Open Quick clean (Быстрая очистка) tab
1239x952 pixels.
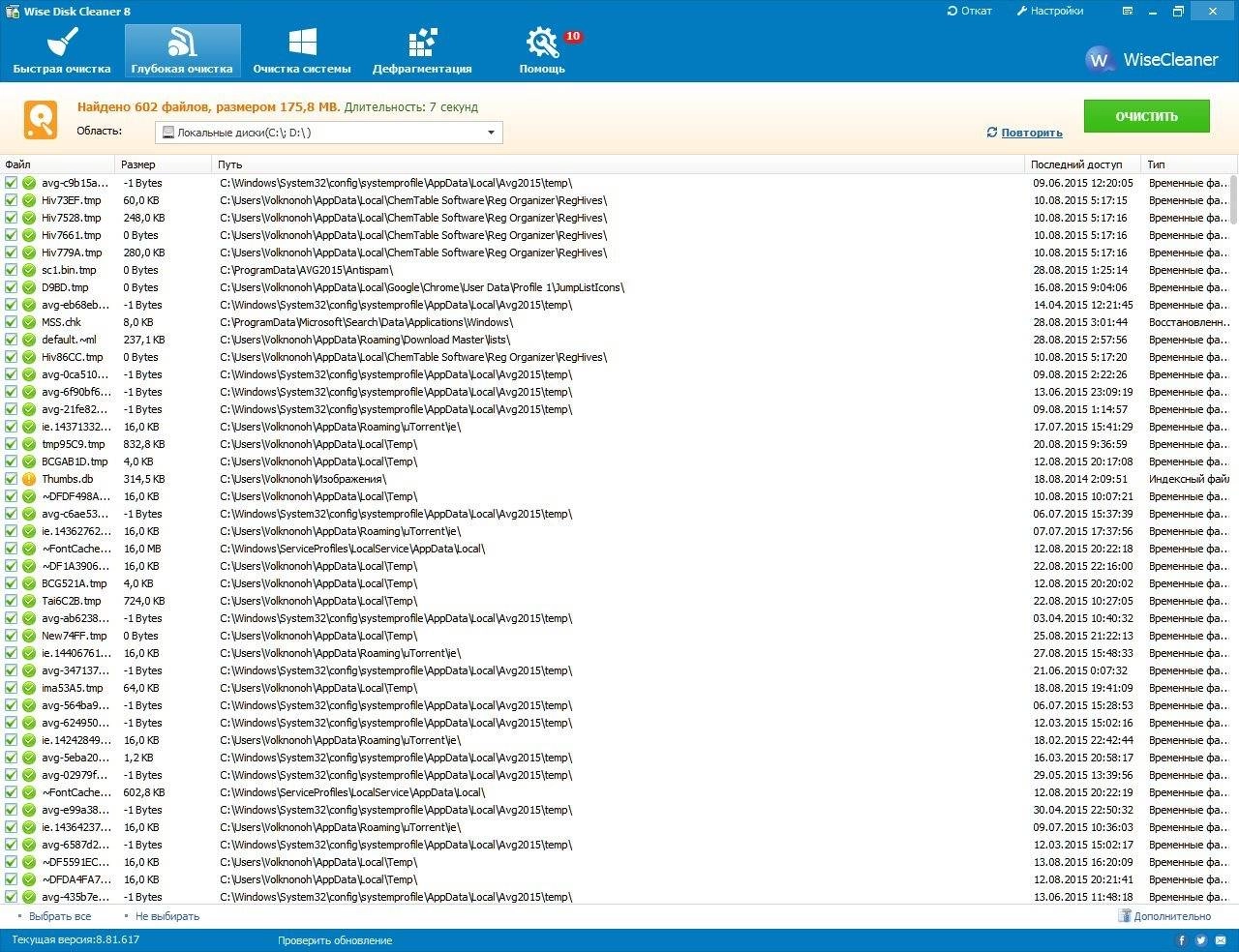(62, 51)
